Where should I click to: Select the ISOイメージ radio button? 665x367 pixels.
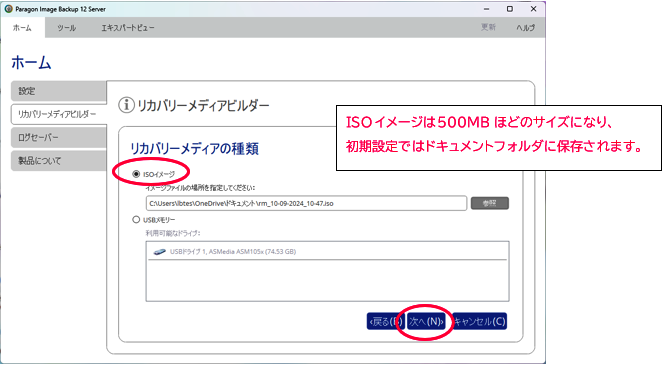(136, 174)
